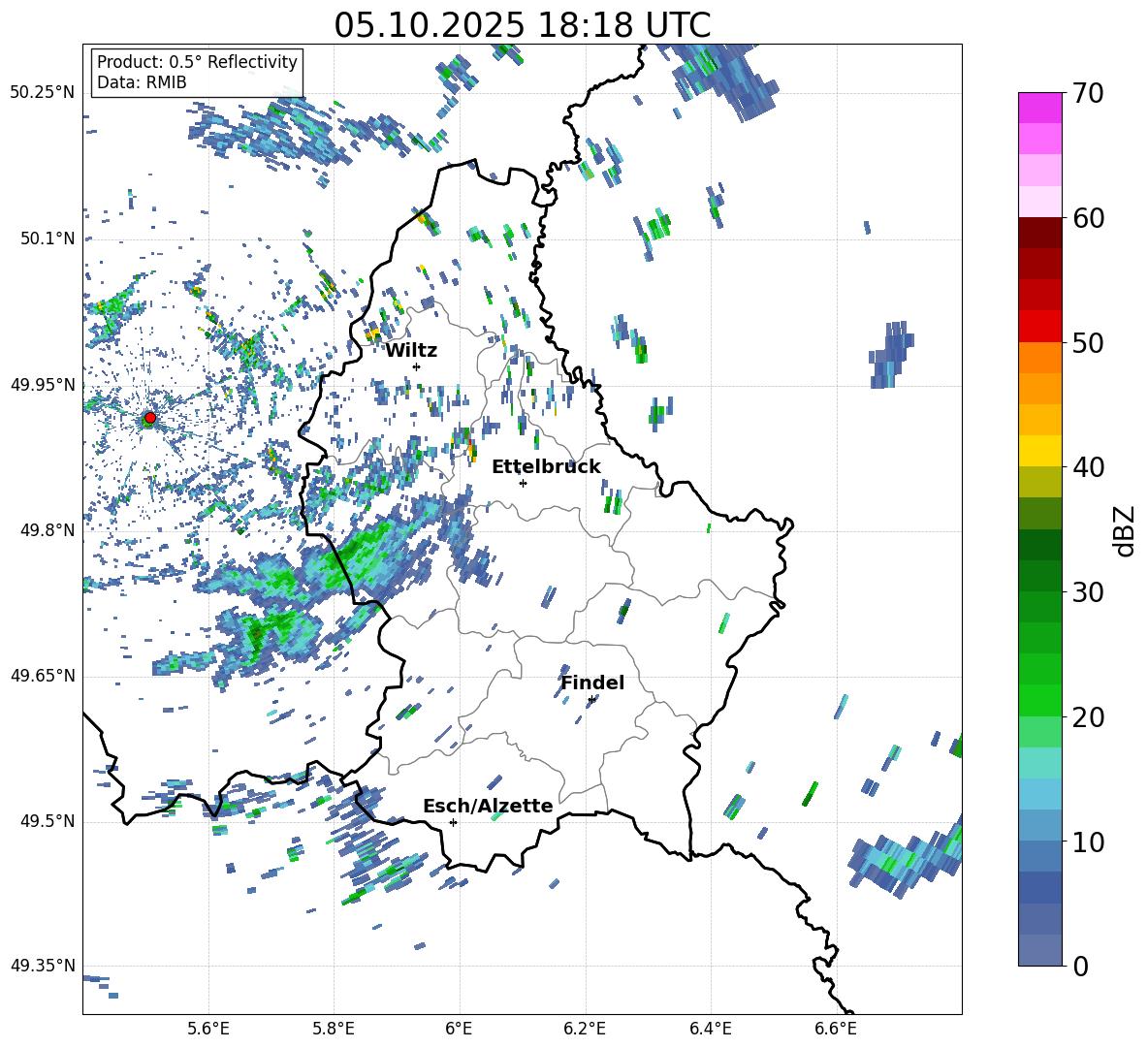Viewport: 1148px width, 1048px height.
Task: Click the 20 colorbar tick label
Action: pos(1088,717)
